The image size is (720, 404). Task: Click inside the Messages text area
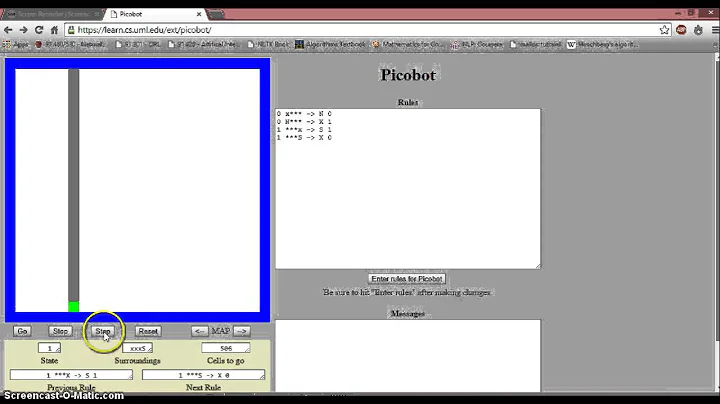408,356
